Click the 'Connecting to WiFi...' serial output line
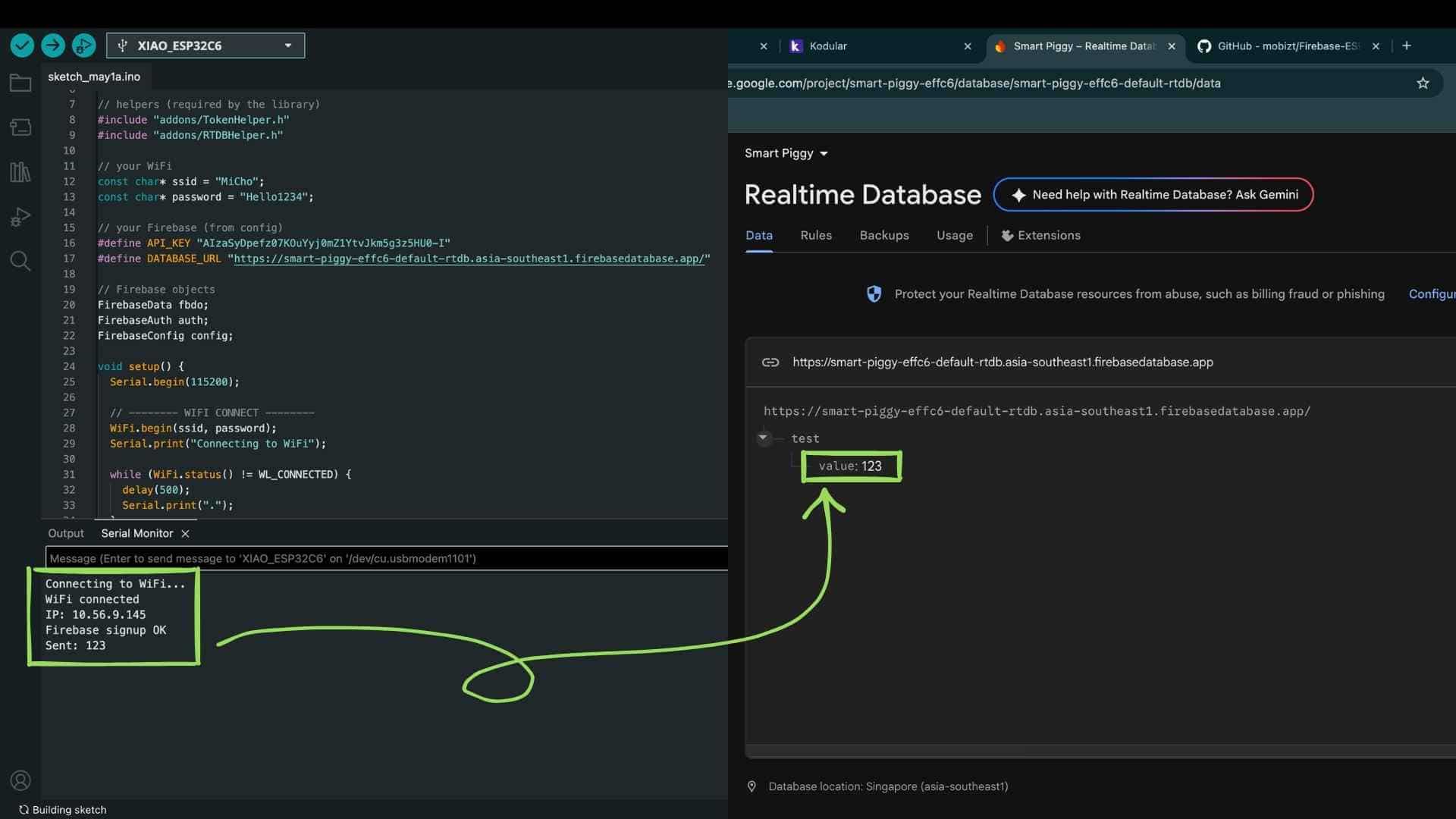Image resolution: width=1456 pixels, height=819 pixels. (115, 584)
